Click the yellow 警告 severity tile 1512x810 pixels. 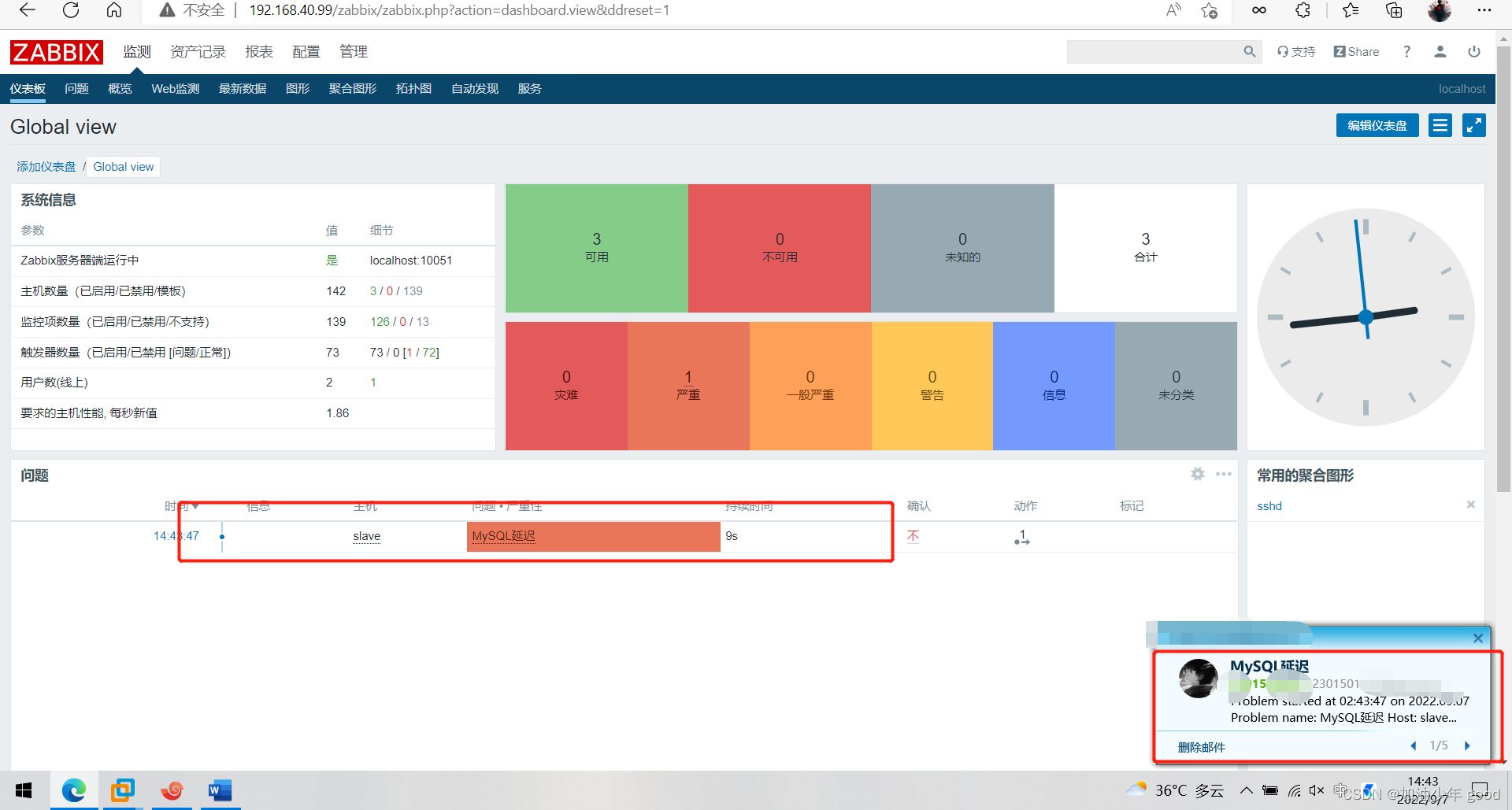932,386
